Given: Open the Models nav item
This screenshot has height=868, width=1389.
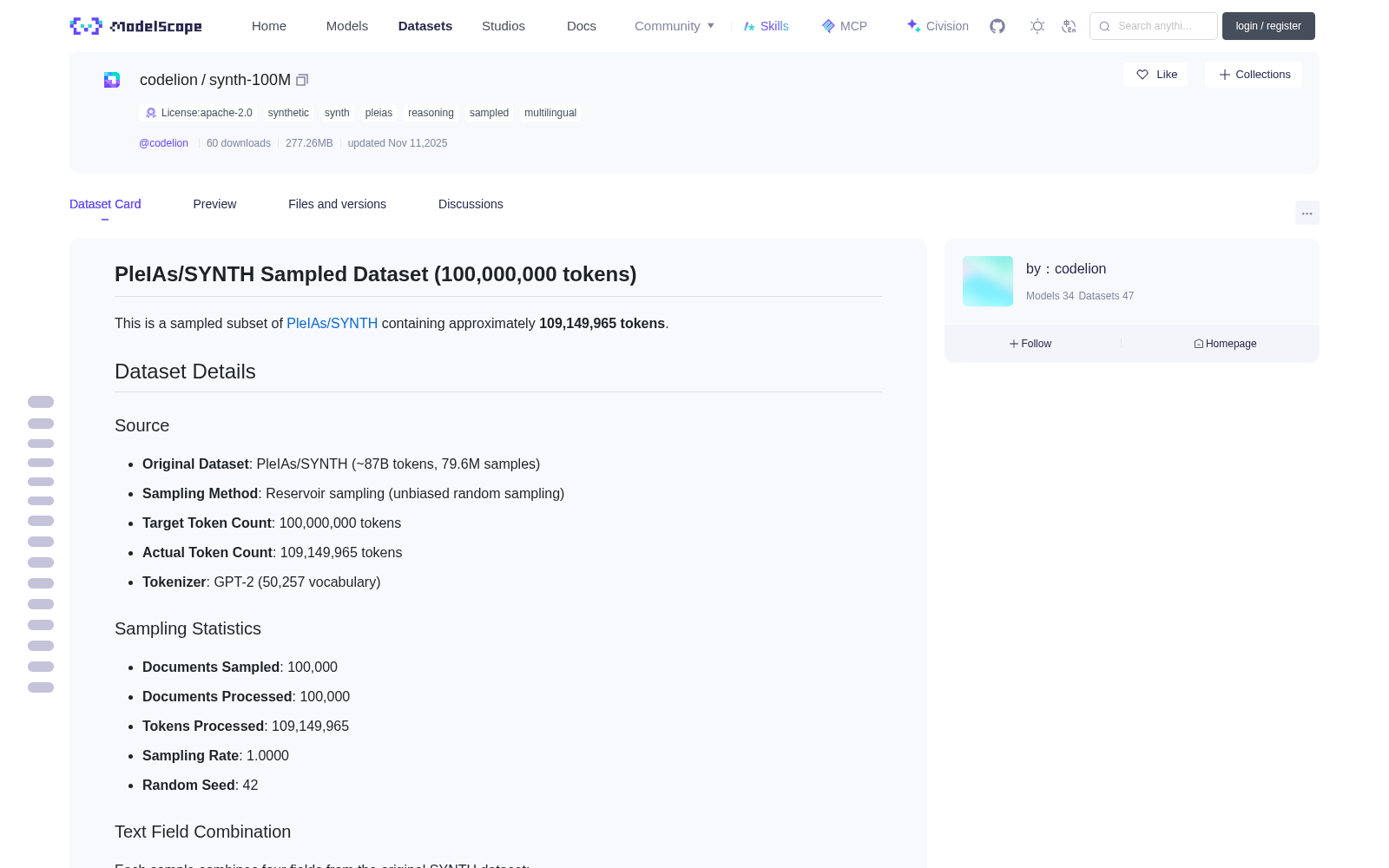Looking at the screenshot, I should pos(347,26).
